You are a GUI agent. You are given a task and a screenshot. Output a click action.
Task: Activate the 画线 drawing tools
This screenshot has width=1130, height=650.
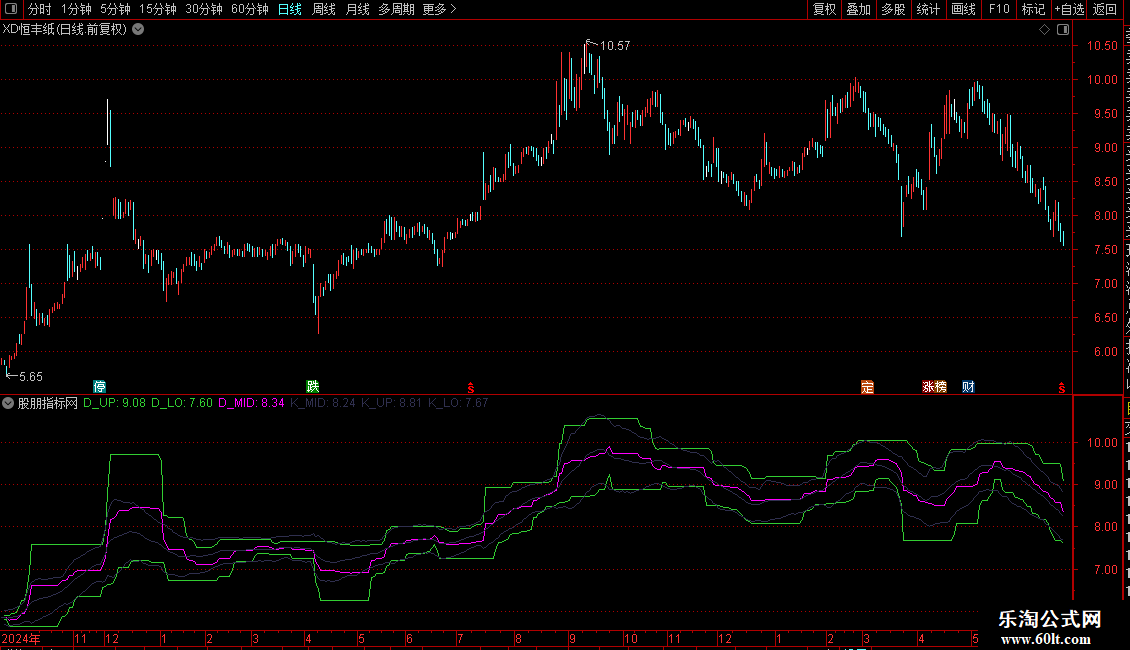pos(964,9)
